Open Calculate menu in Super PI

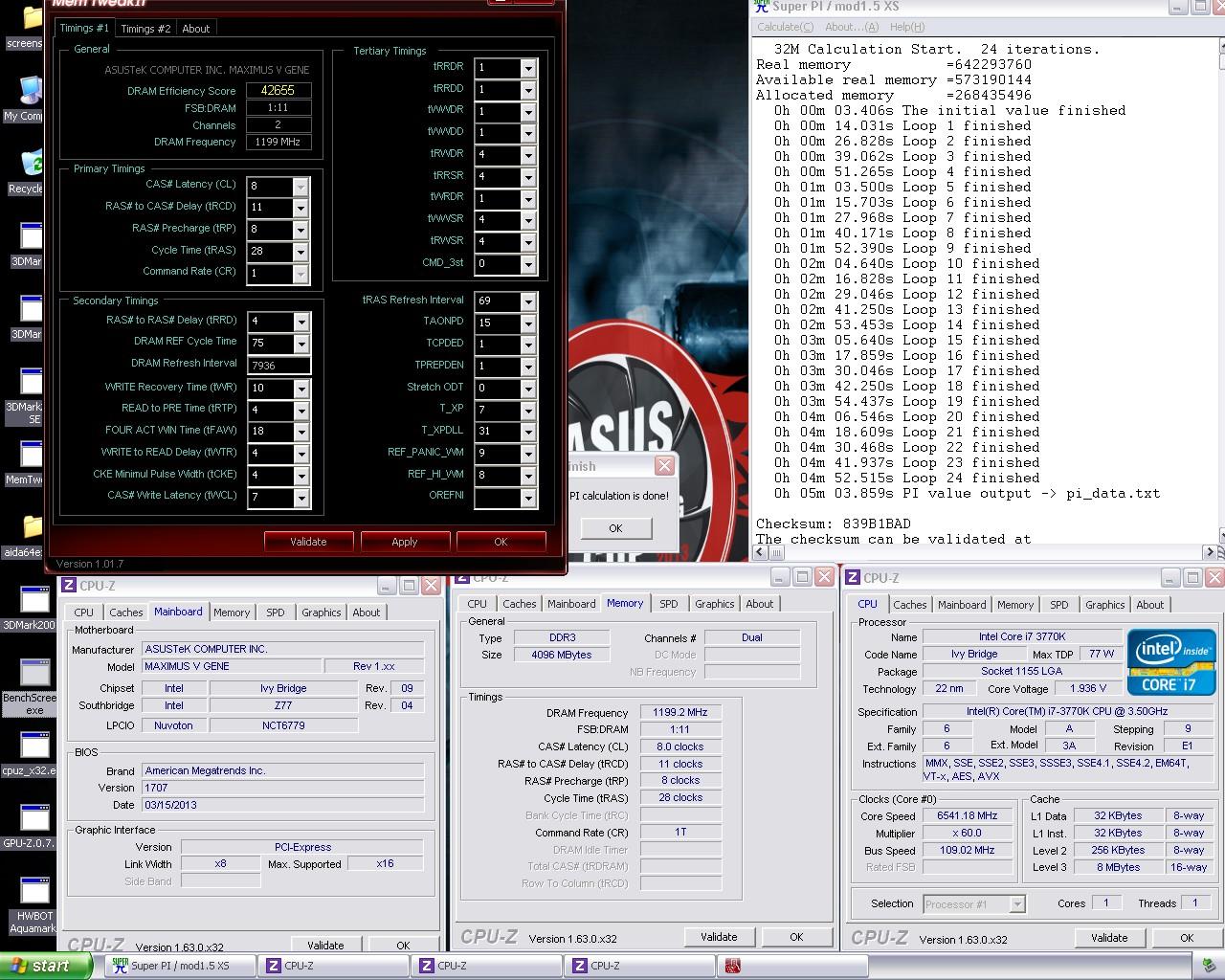[x=787, y=27]
